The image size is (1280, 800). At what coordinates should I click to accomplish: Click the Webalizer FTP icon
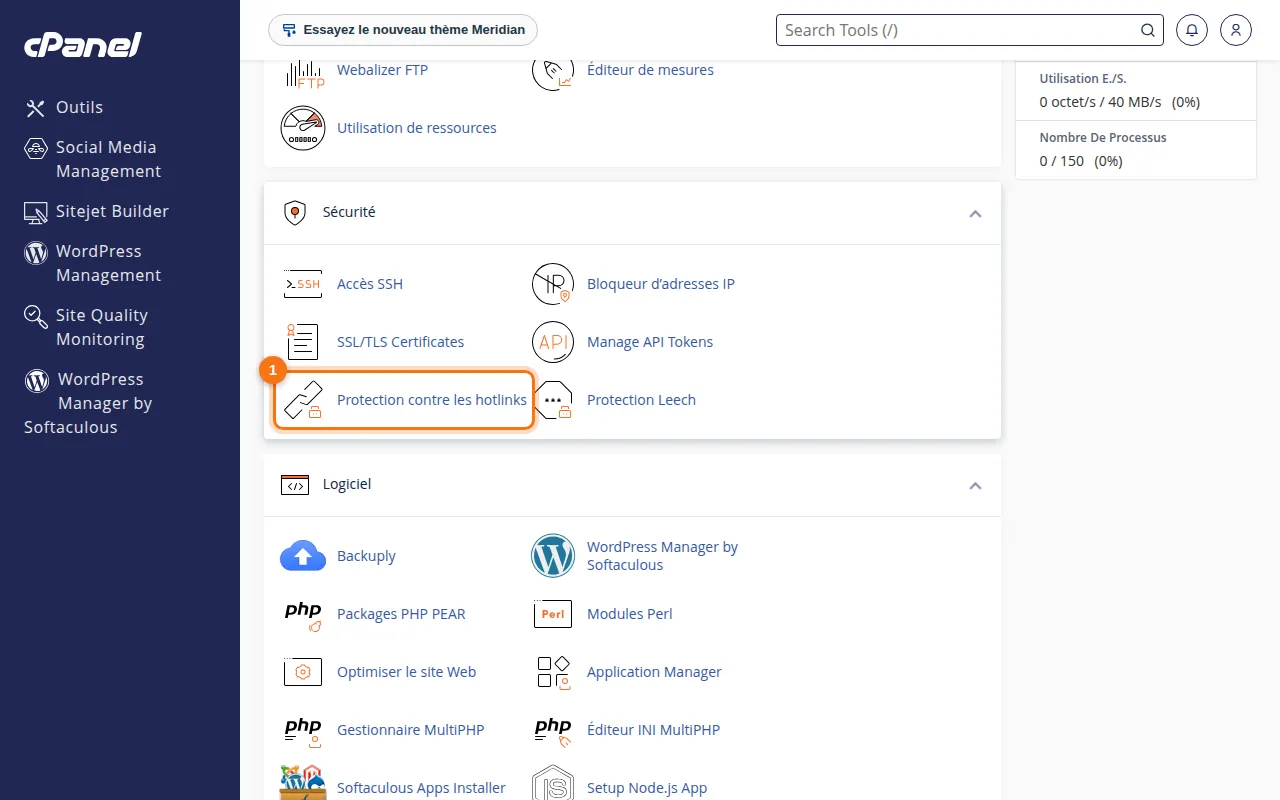coord(303,72)
